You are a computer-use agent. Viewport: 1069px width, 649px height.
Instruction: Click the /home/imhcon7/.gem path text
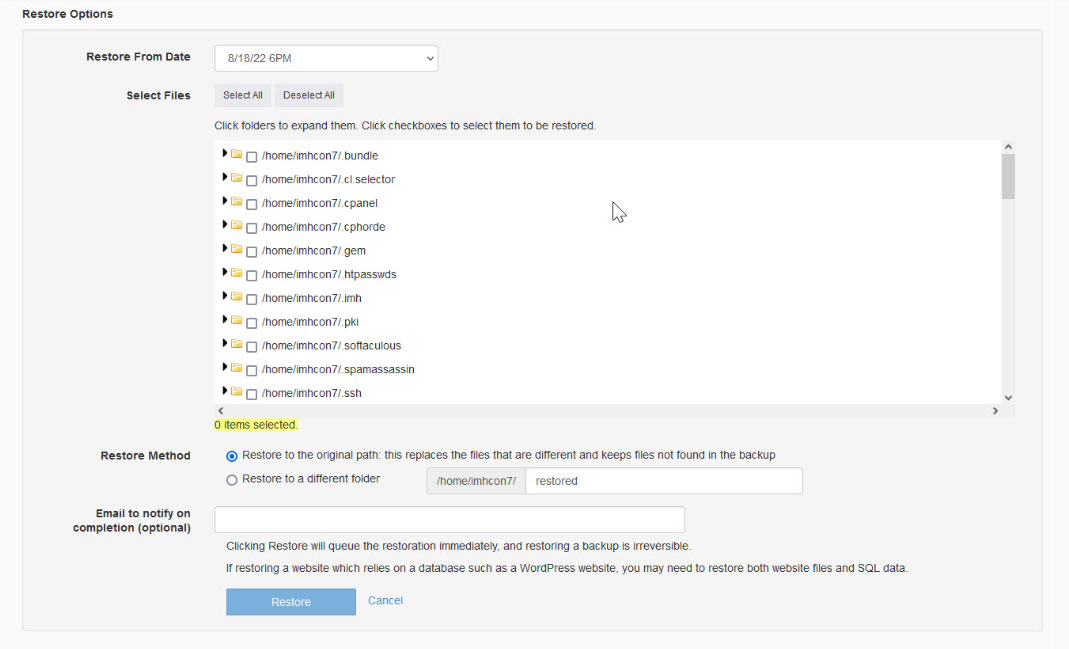[314, 251]
